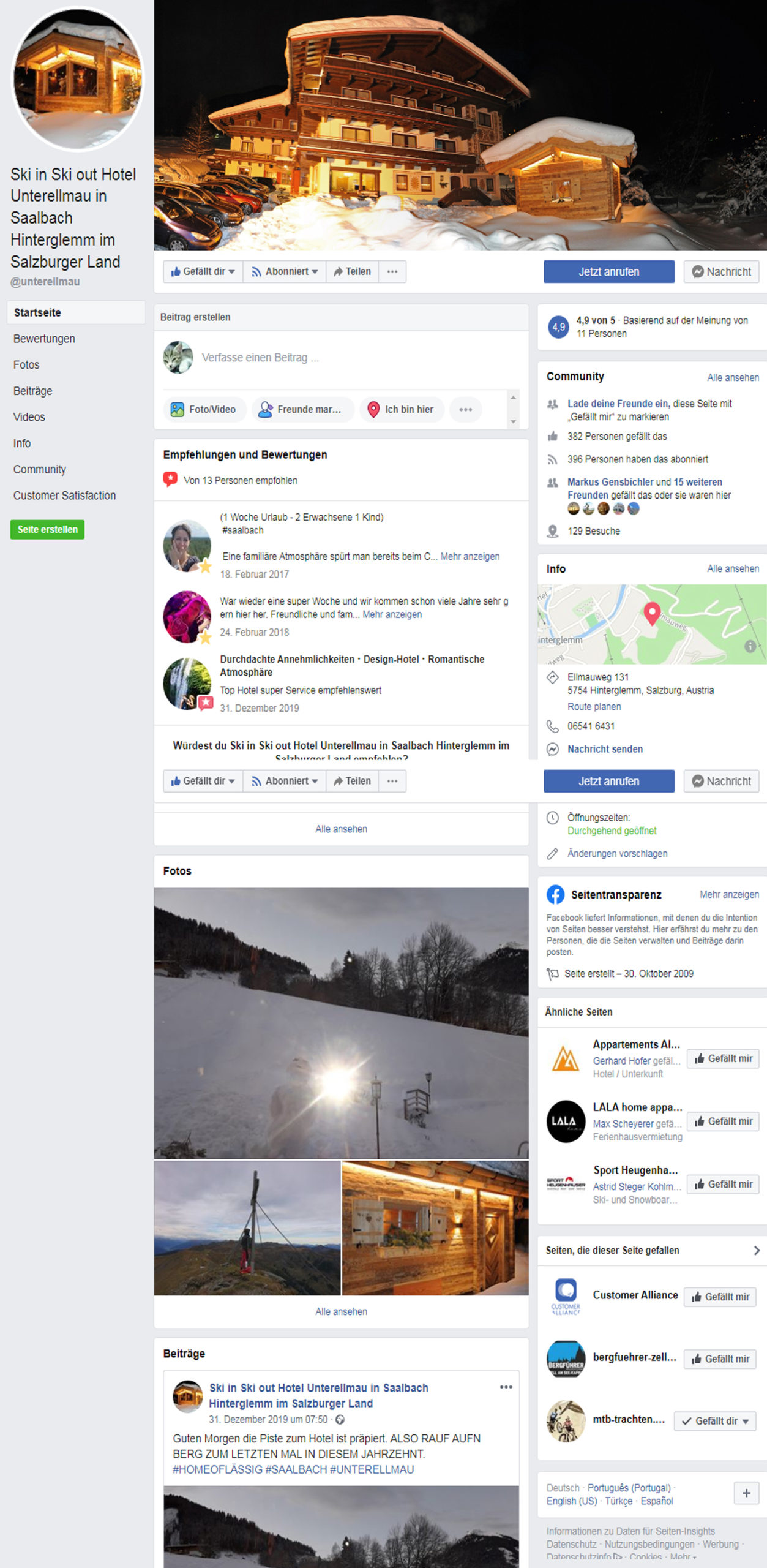Viewport: 767px width, 1568px height.
Task: Click the plus button to add a language
Action: tap(746, 1493)
